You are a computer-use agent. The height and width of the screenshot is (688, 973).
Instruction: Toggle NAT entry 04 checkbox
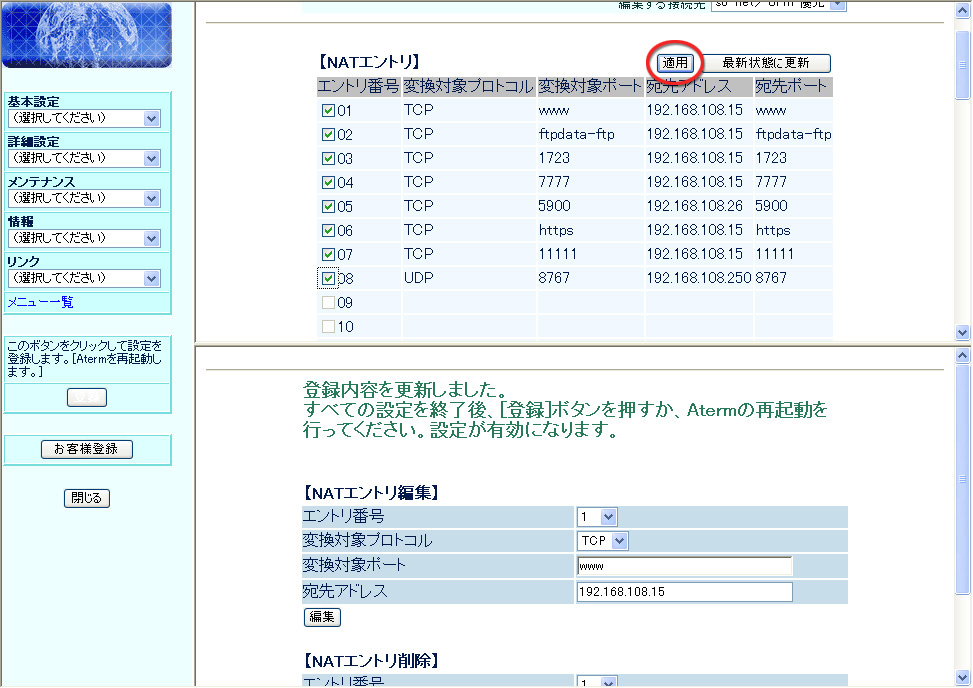[x=328, y=182]
